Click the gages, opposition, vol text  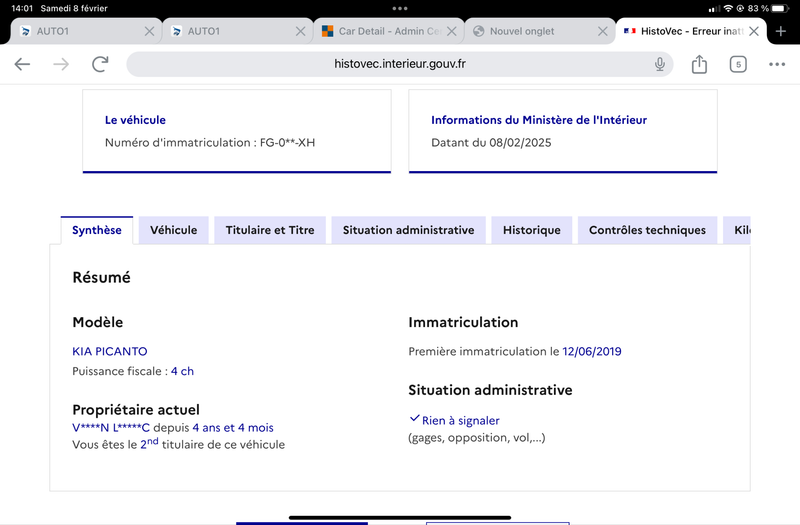pyautogui.click(x=477, y=438)
